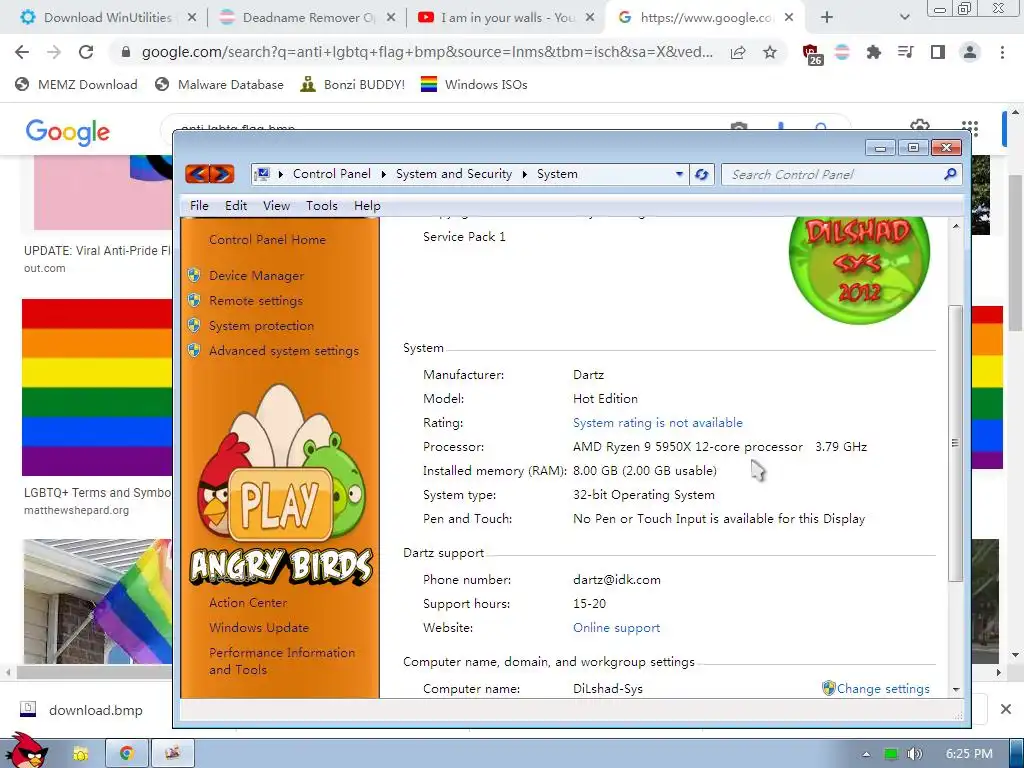Open Chrome media control icon

[906, 52]
